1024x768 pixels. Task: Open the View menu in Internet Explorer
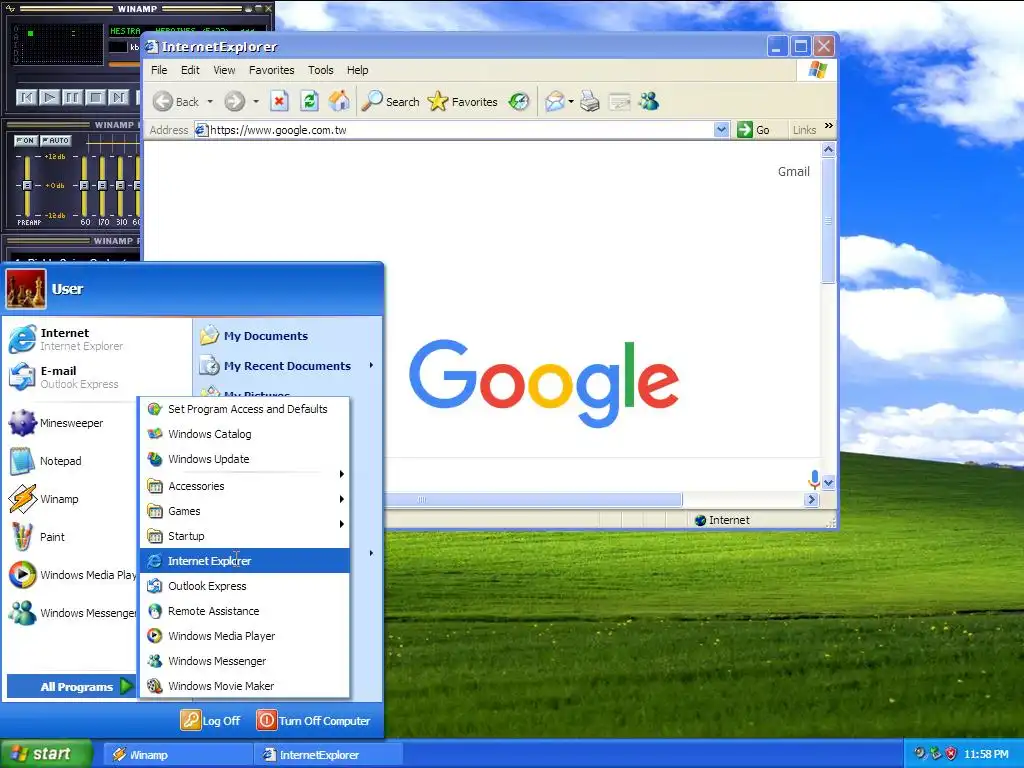(224, 70)
